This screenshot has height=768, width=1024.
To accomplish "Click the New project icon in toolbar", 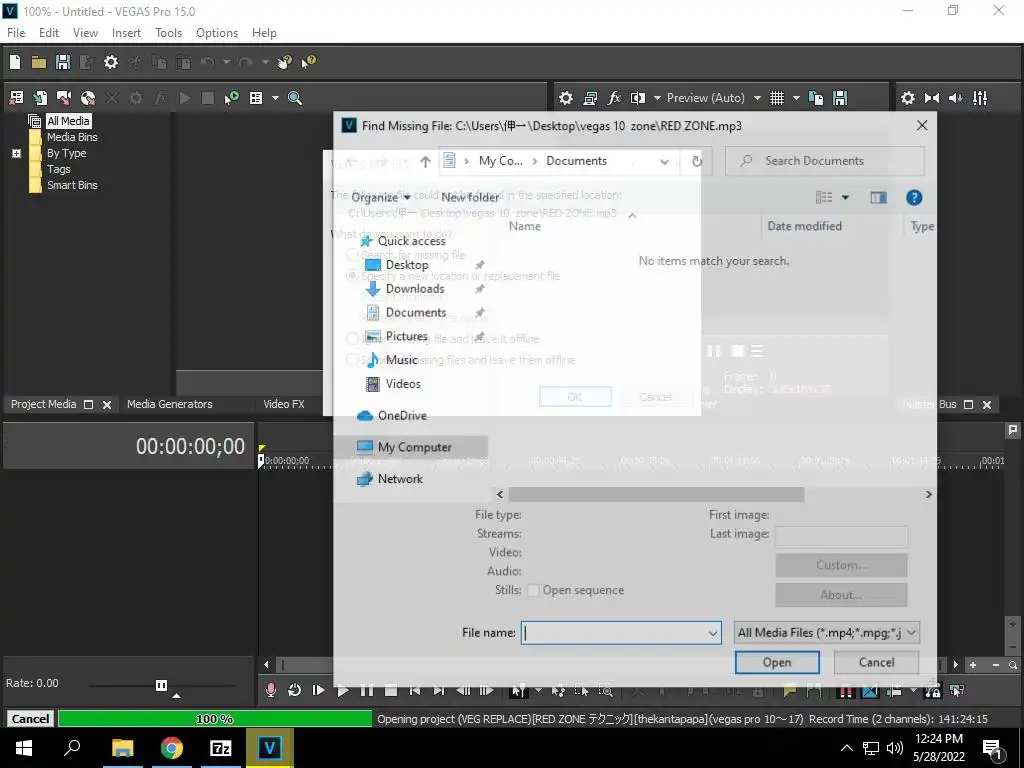I will coord(15,62).
